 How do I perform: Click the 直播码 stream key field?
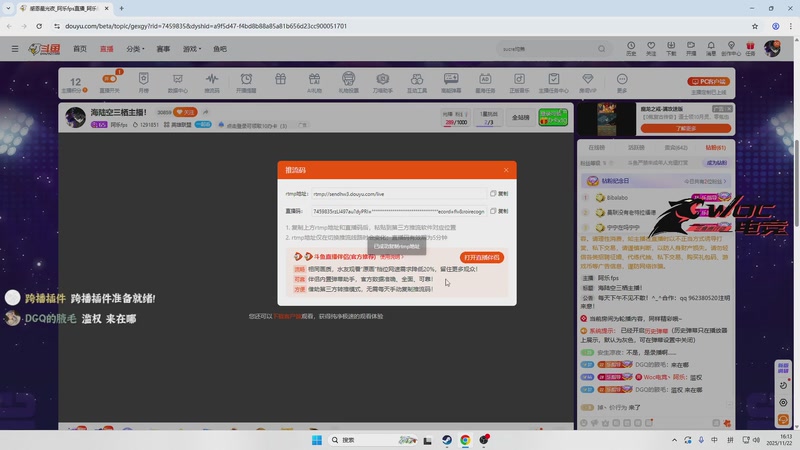pyautogui.click(x=398, y=211)
